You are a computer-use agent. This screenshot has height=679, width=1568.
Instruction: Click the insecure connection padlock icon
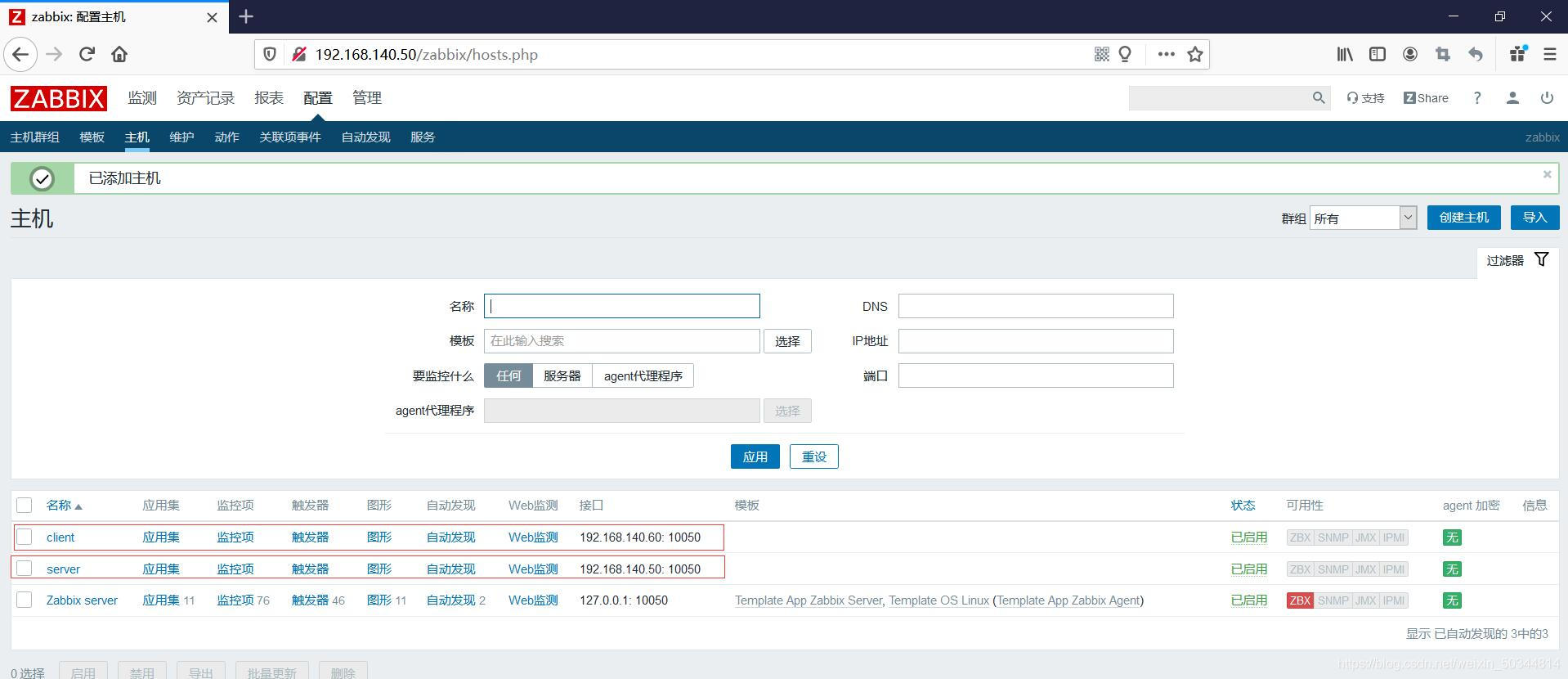point(299,55)
